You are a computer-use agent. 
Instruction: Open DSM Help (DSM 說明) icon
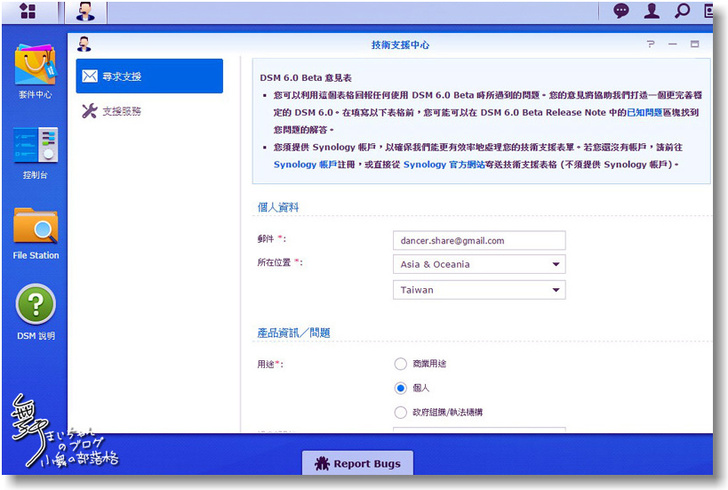[x=36, y=312]
